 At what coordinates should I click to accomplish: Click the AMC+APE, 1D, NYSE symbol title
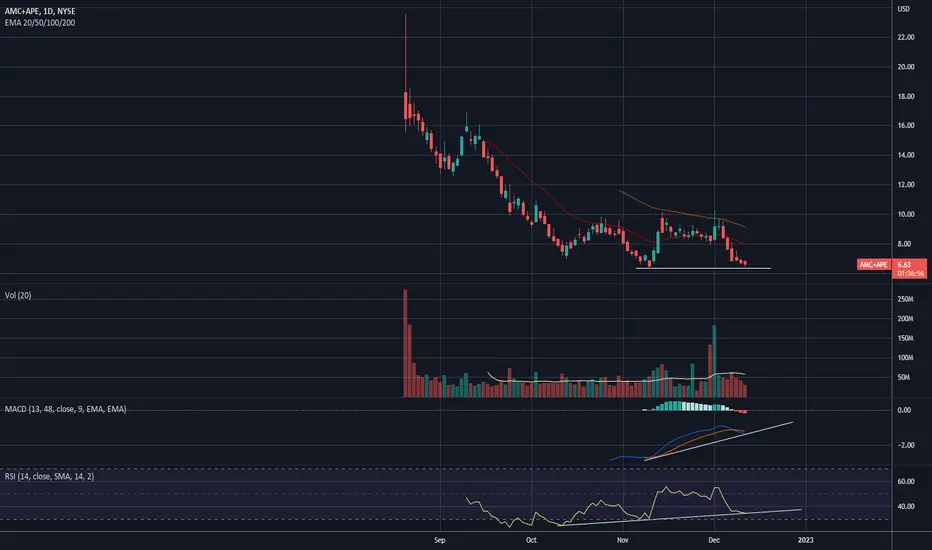coord(40,11)
